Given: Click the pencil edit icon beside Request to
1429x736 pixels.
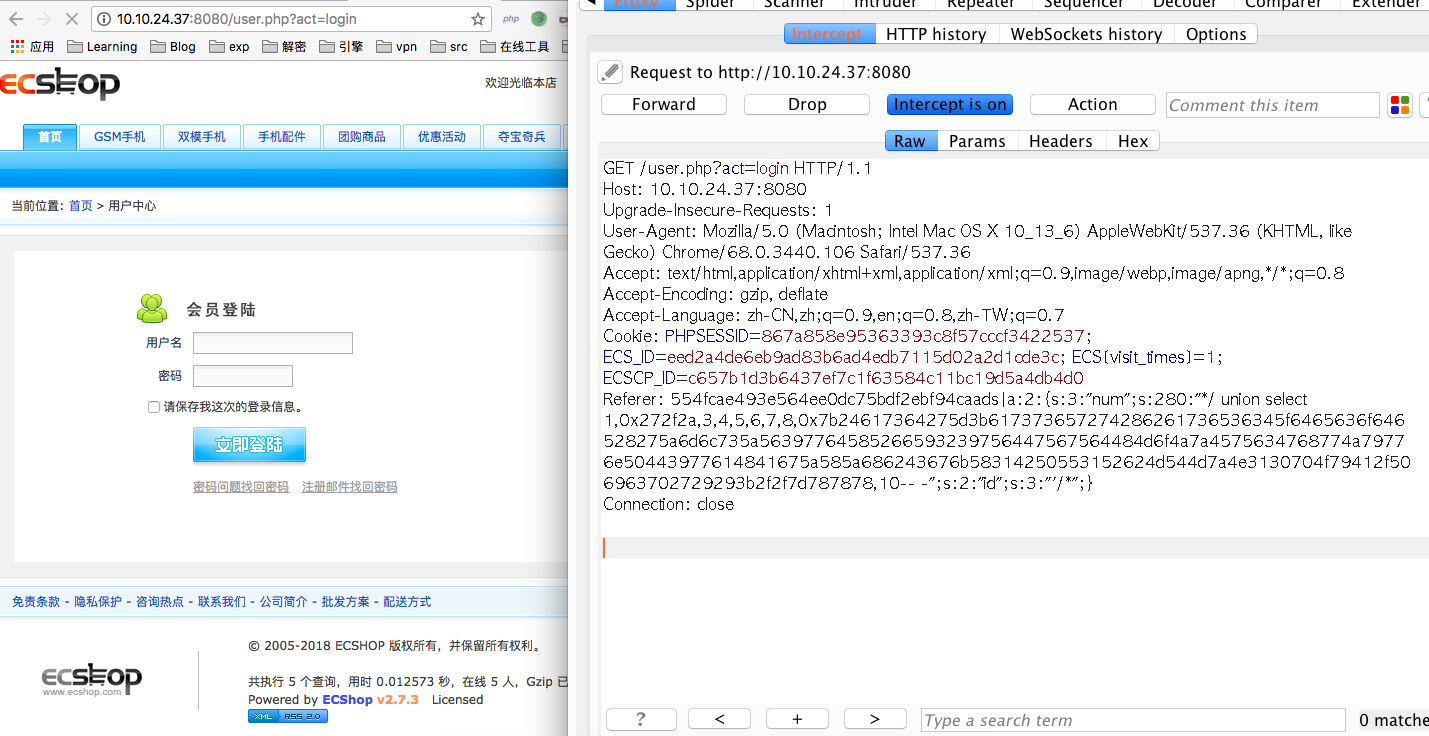Looking at the screenshot, I should (x=610, y=72).
